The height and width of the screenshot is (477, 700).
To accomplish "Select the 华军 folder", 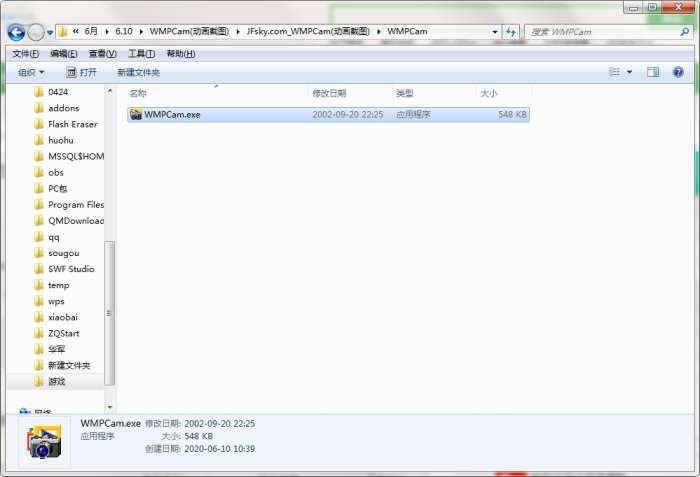I will [x=56, y=349].
